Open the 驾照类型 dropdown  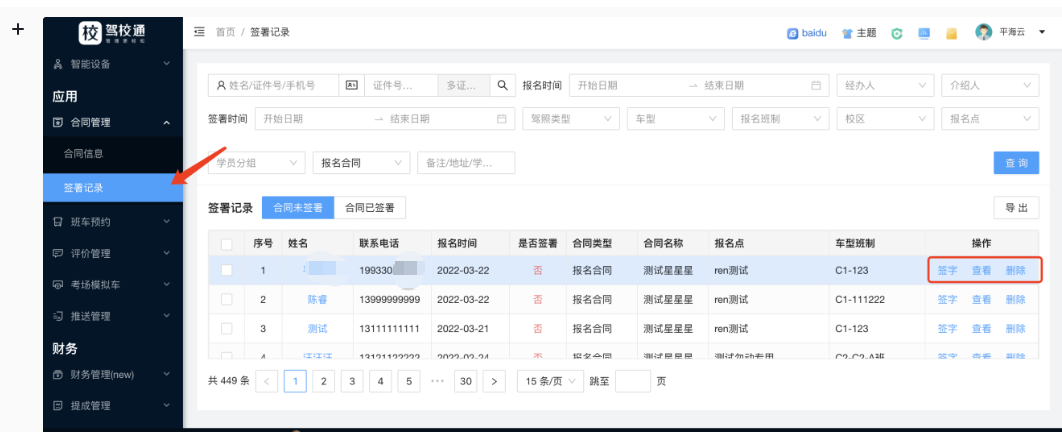571,118
